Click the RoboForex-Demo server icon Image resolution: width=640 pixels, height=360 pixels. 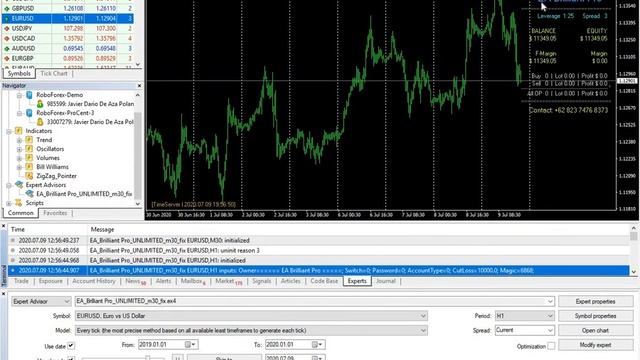(x=29, y=95)
